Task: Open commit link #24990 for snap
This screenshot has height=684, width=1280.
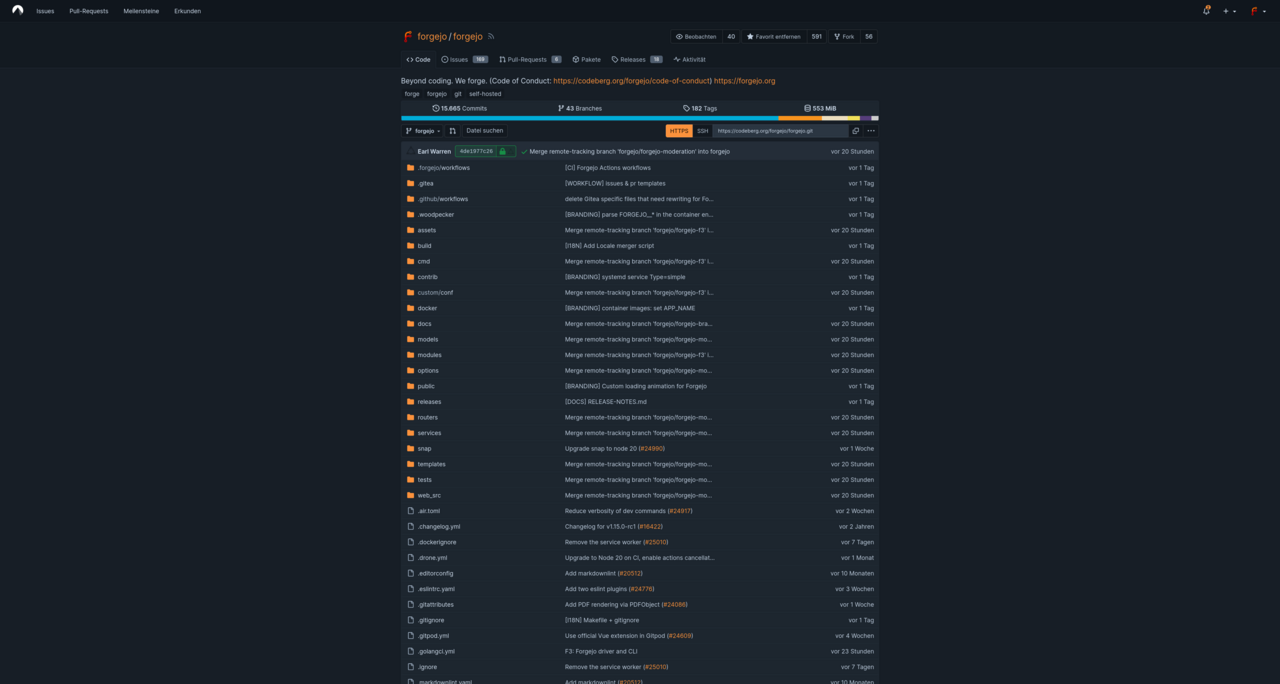Action: [x=652, y=448]
